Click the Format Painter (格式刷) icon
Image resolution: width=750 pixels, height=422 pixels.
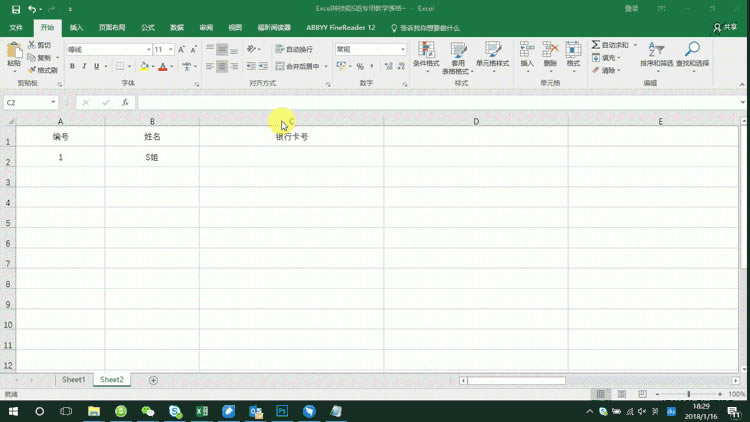click(42, 70)
